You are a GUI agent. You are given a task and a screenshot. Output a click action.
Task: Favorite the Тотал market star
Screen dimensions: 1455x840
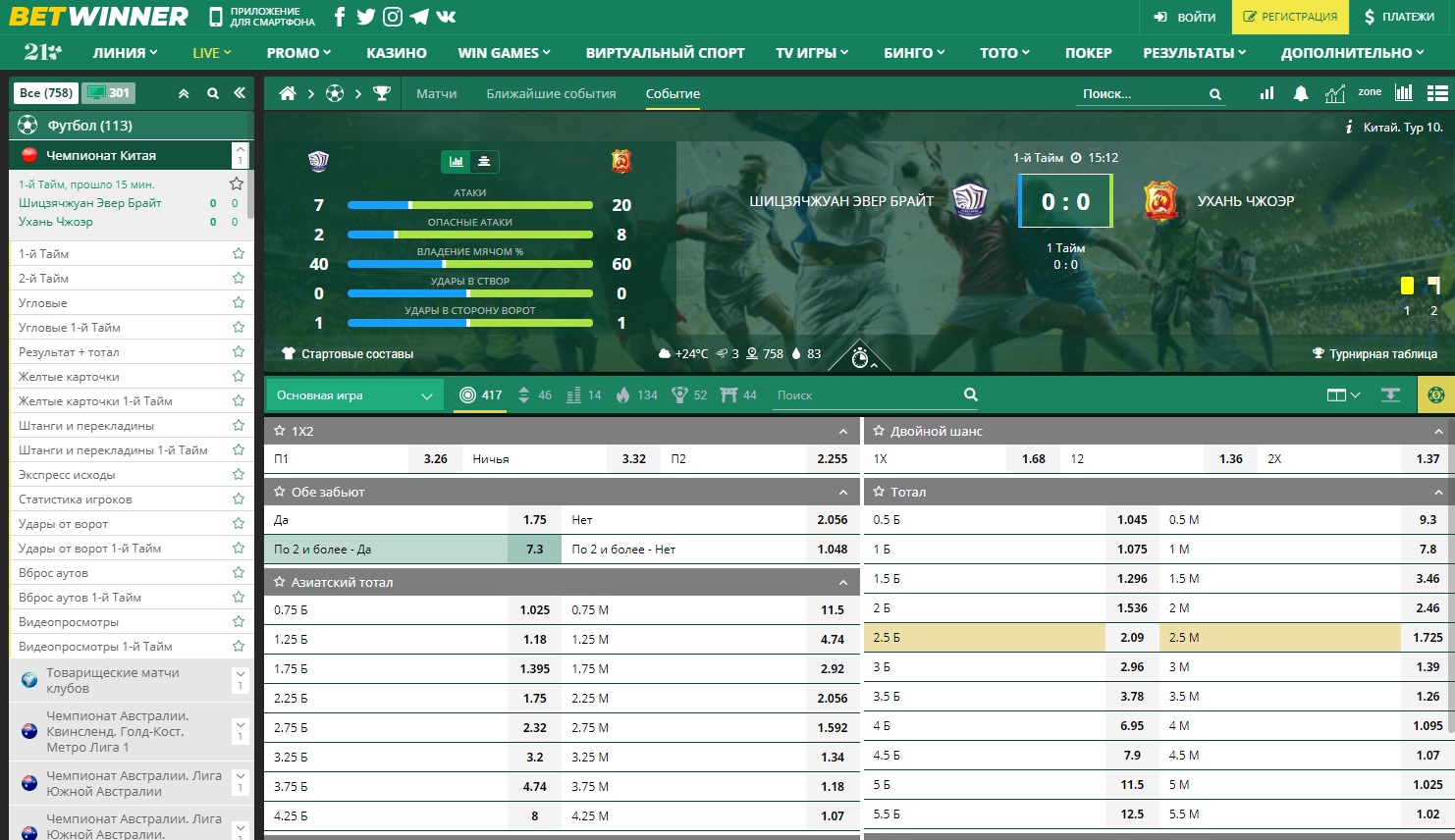coord(879,492)
